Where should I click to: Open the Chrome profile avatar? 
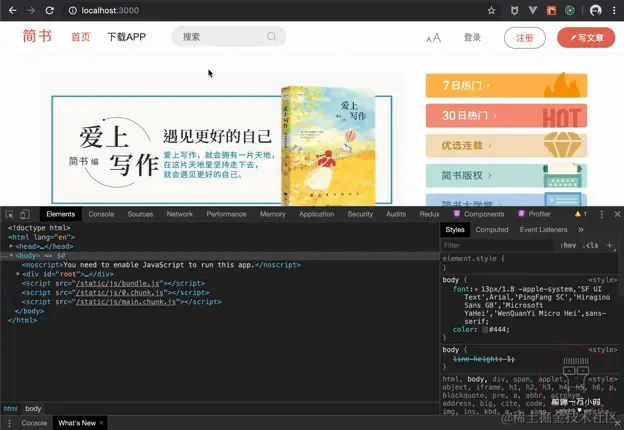pyautogui.click(x=595, y=11)
